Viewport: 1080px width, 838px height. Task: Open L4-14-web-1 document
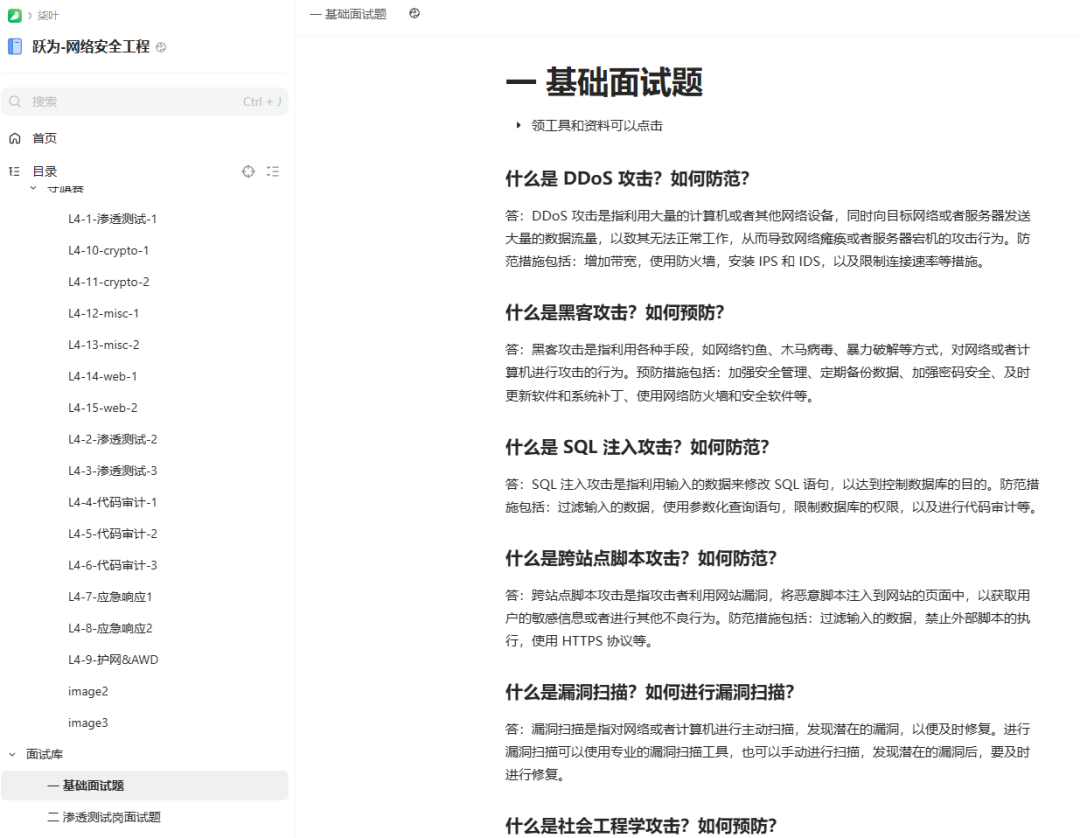coord(103,377)
